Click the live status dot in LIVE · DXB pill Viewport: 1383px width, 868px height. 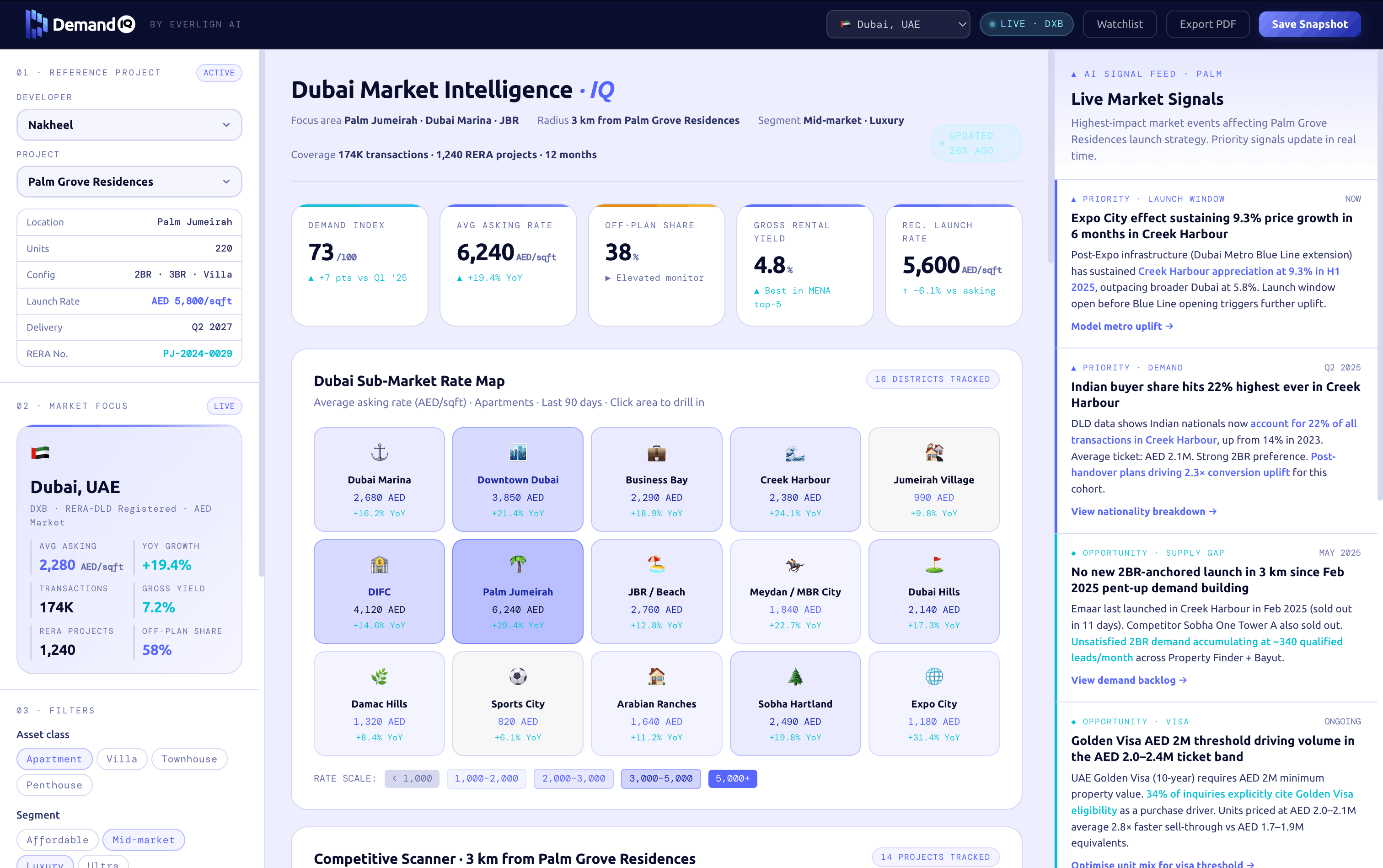[992, 24]
